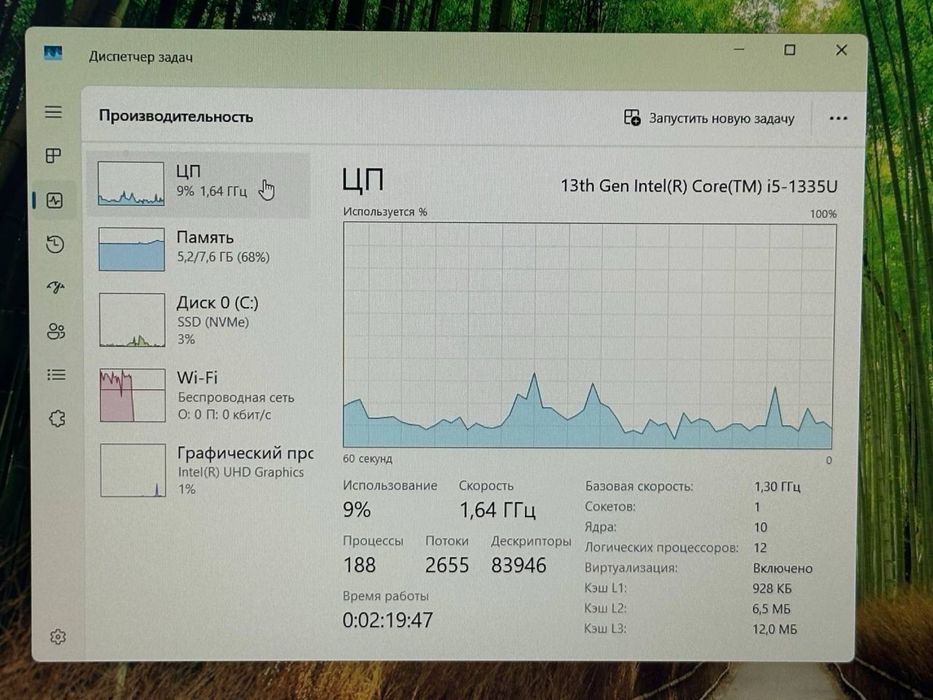Click the Потоки count 2655
Viewport: 933px width, 700px height.
[x=447, y=565]
